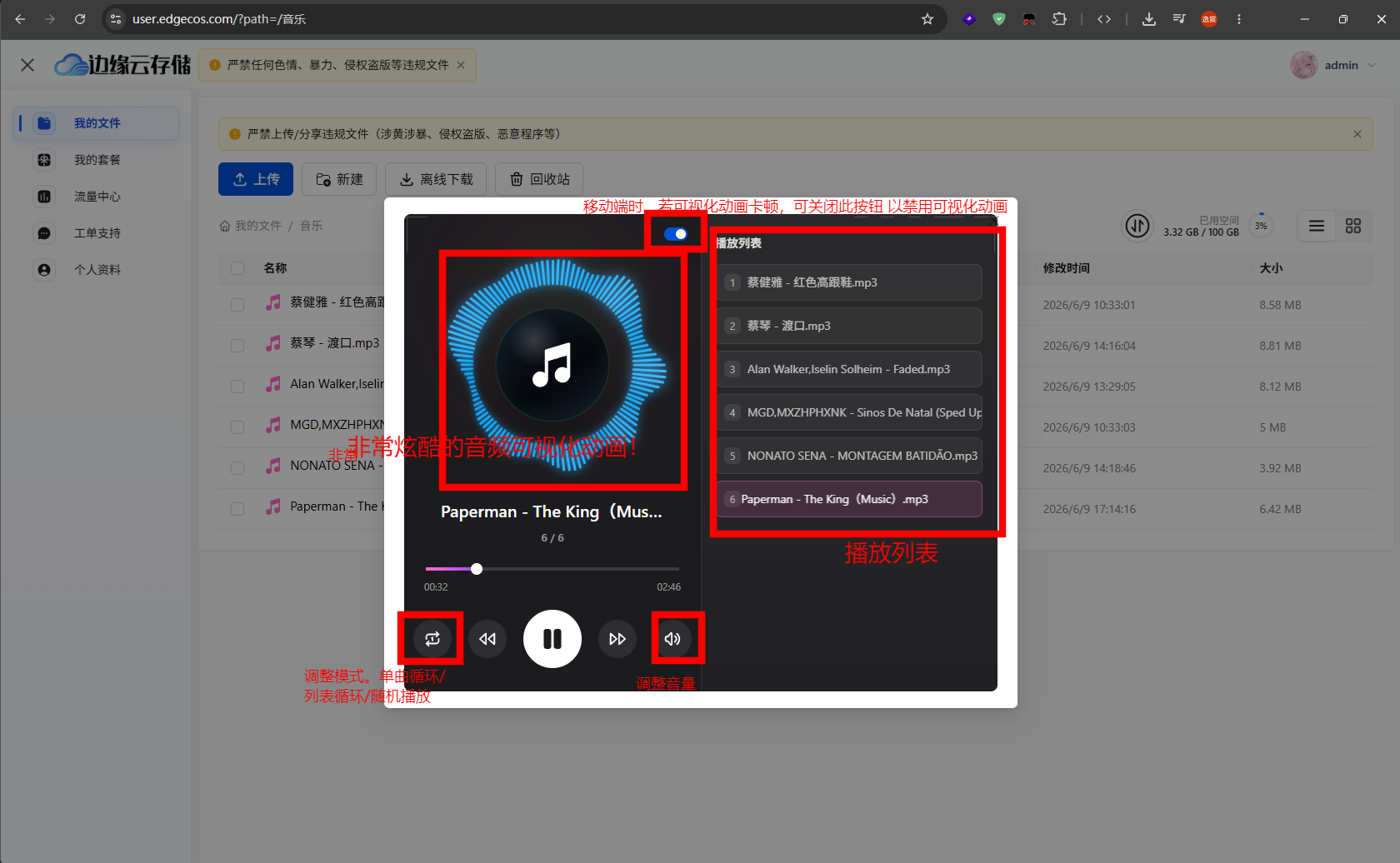This screenshot has width=1400, height=863.
Task: Skip to previous track
Action: tap(487, 639)
